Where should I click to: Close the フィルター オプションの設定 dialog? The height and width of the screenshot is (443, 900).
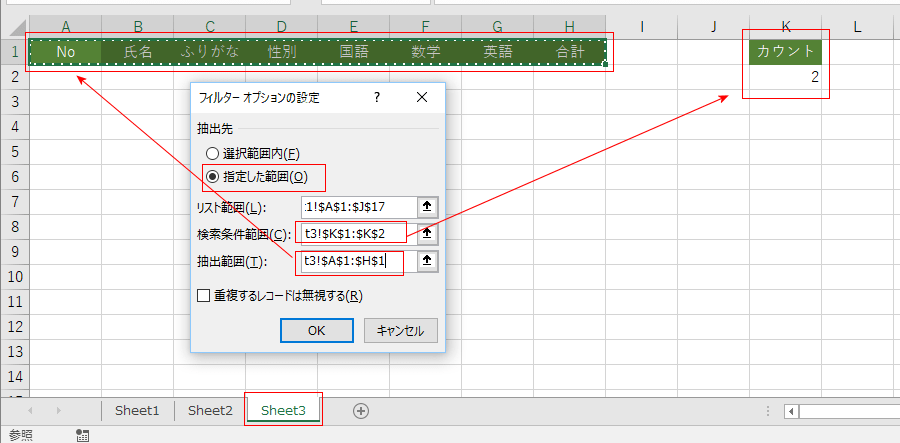point(422,97)
